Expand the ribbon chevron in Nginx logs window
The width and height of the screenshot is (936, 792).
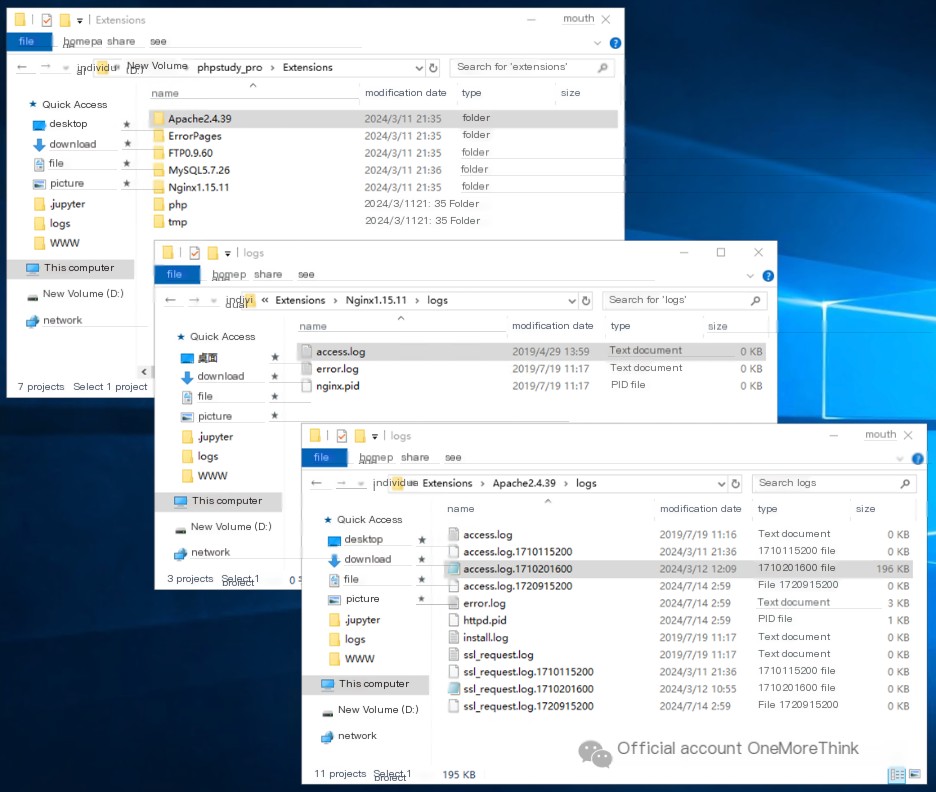(x=750, y=276)
